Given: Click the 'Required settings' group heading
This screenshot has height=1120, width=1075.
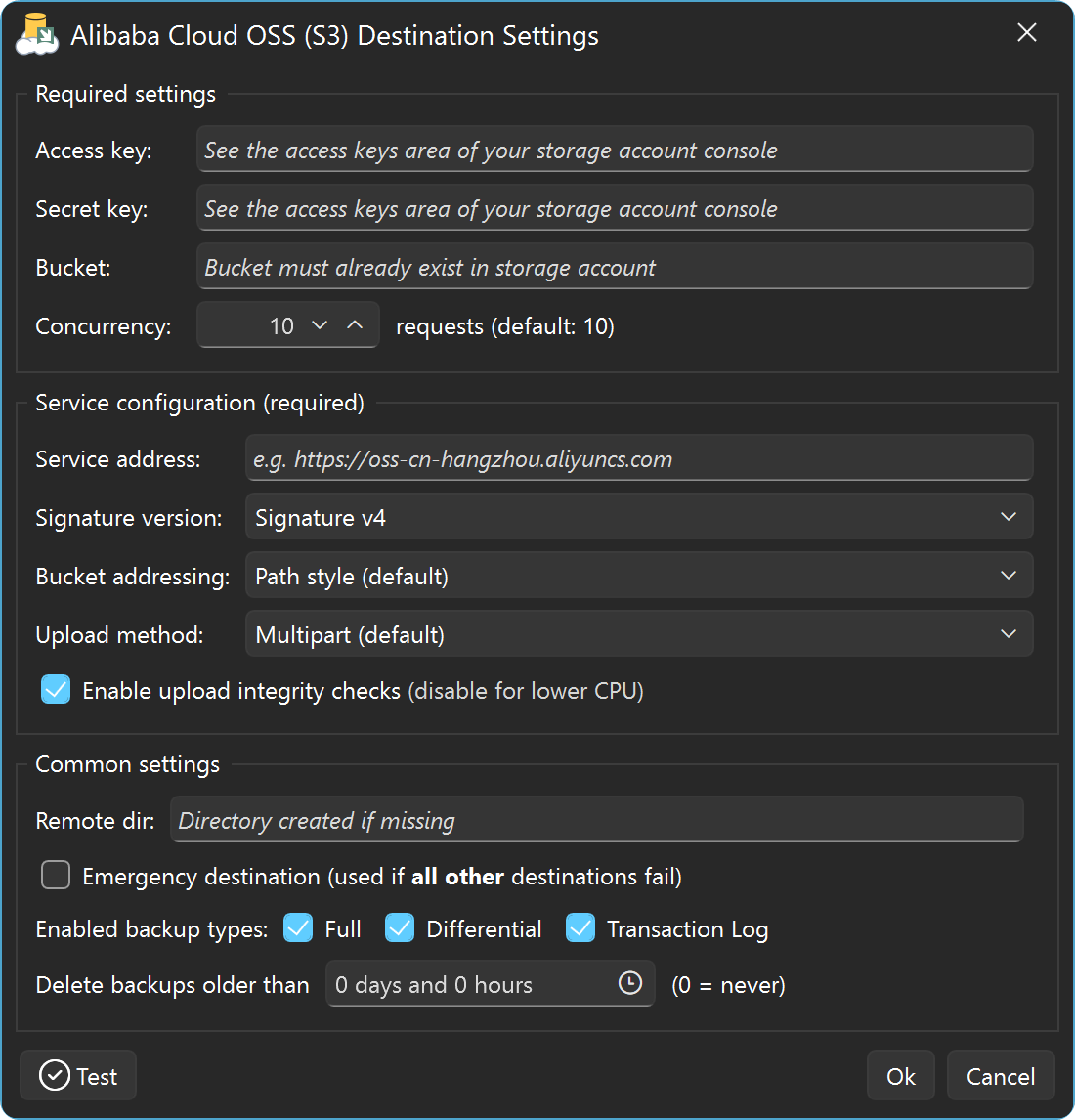Looking at the screenshot, I should coord(126,94).
